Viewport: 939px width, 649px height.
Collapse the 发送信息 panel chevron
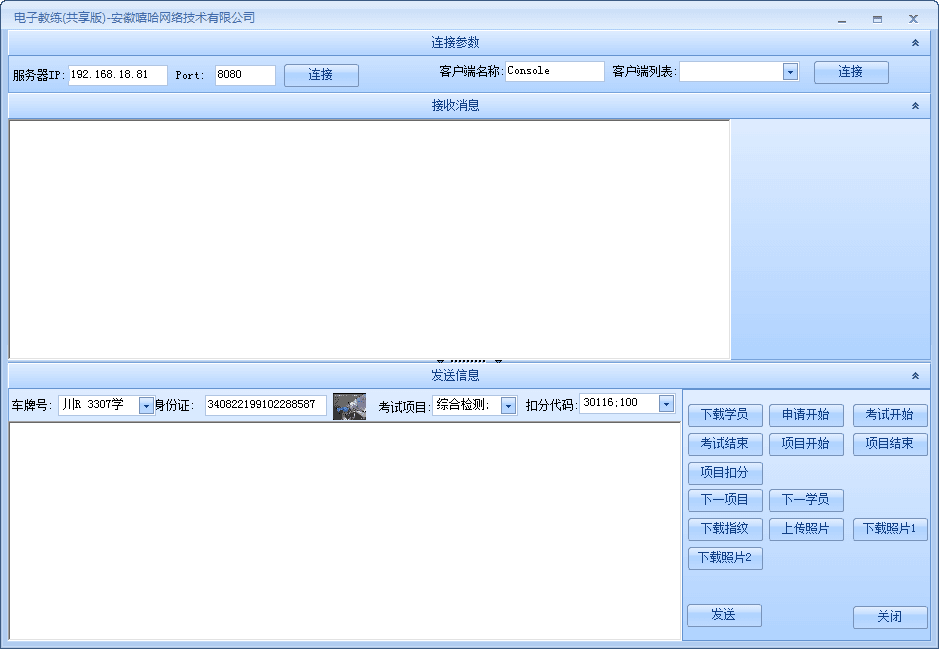915,376
